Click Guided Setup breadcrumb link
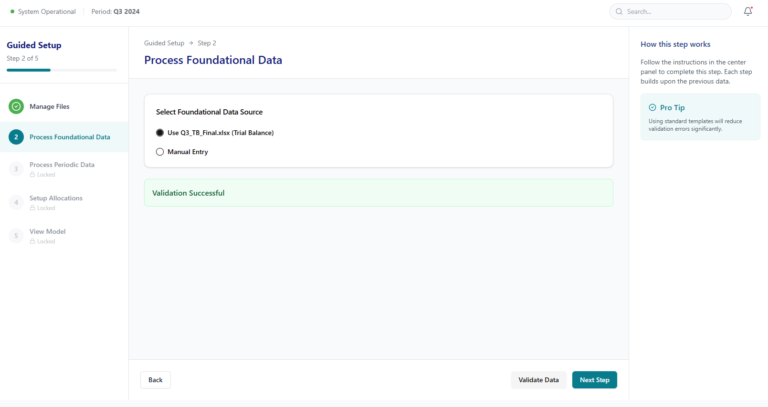Viewport: 768px width, 407px height. [x=164, y=43]
